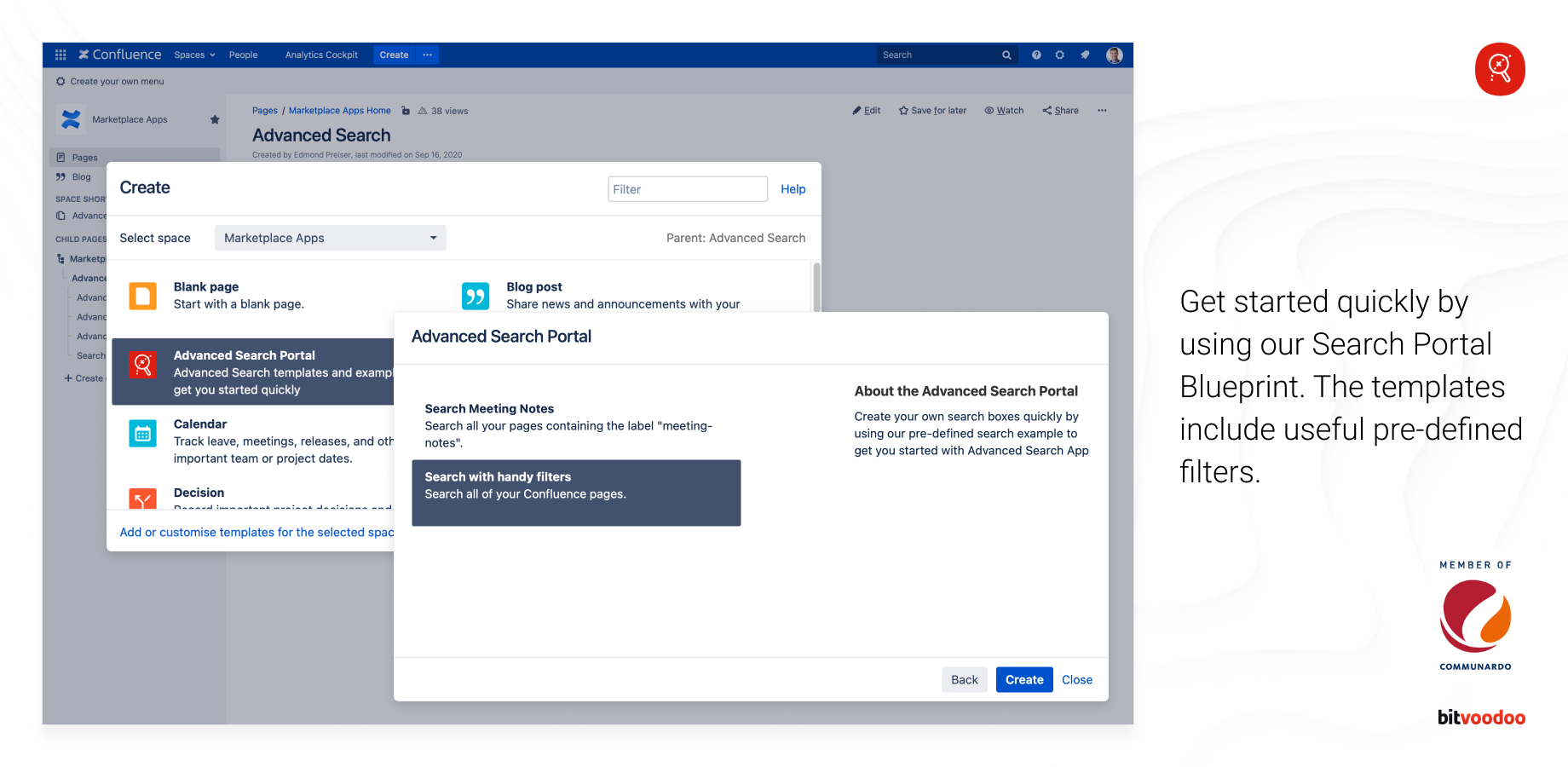Click Marketplace Apps Home breadcrumb
The width and height of the screenshot is (1568, 767).
339,111
